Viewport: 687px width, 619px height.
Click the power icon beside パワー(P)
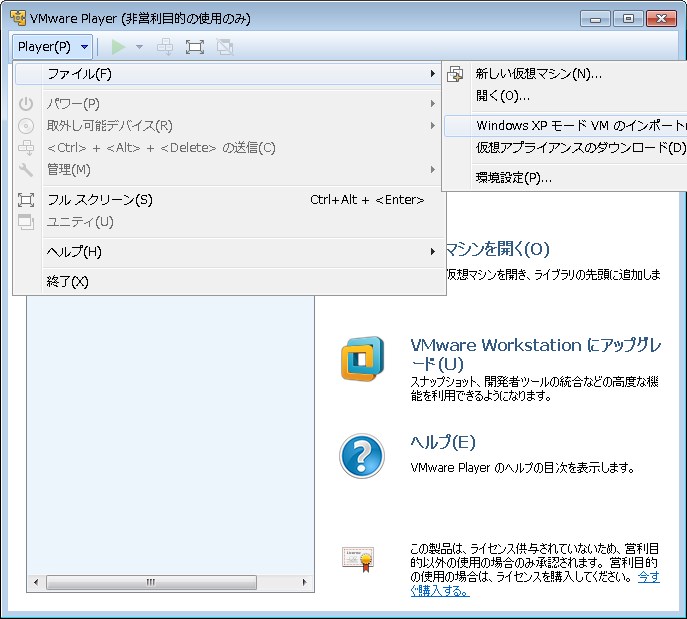pos(26,104)
